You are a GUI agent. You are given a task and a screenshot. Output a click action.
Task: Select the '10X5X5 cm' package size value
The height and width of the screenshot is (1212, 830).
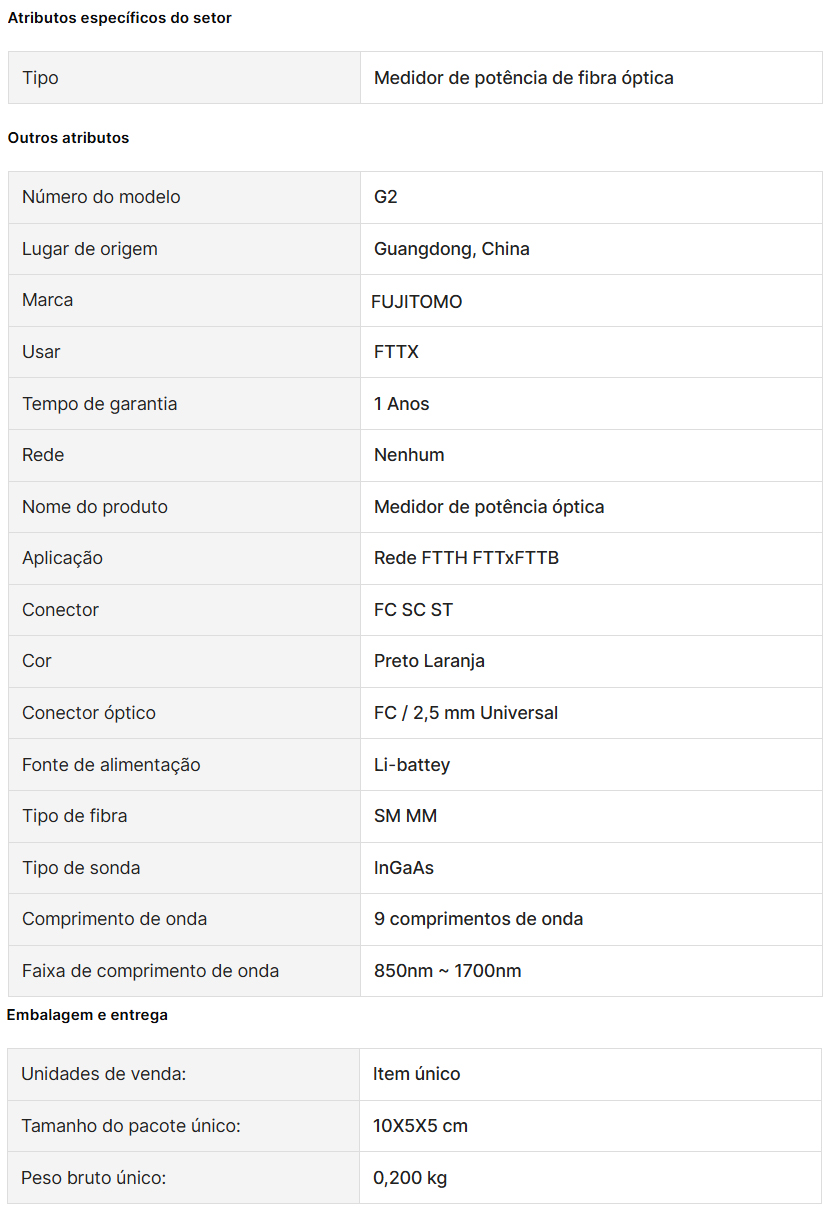(420, 1126)
